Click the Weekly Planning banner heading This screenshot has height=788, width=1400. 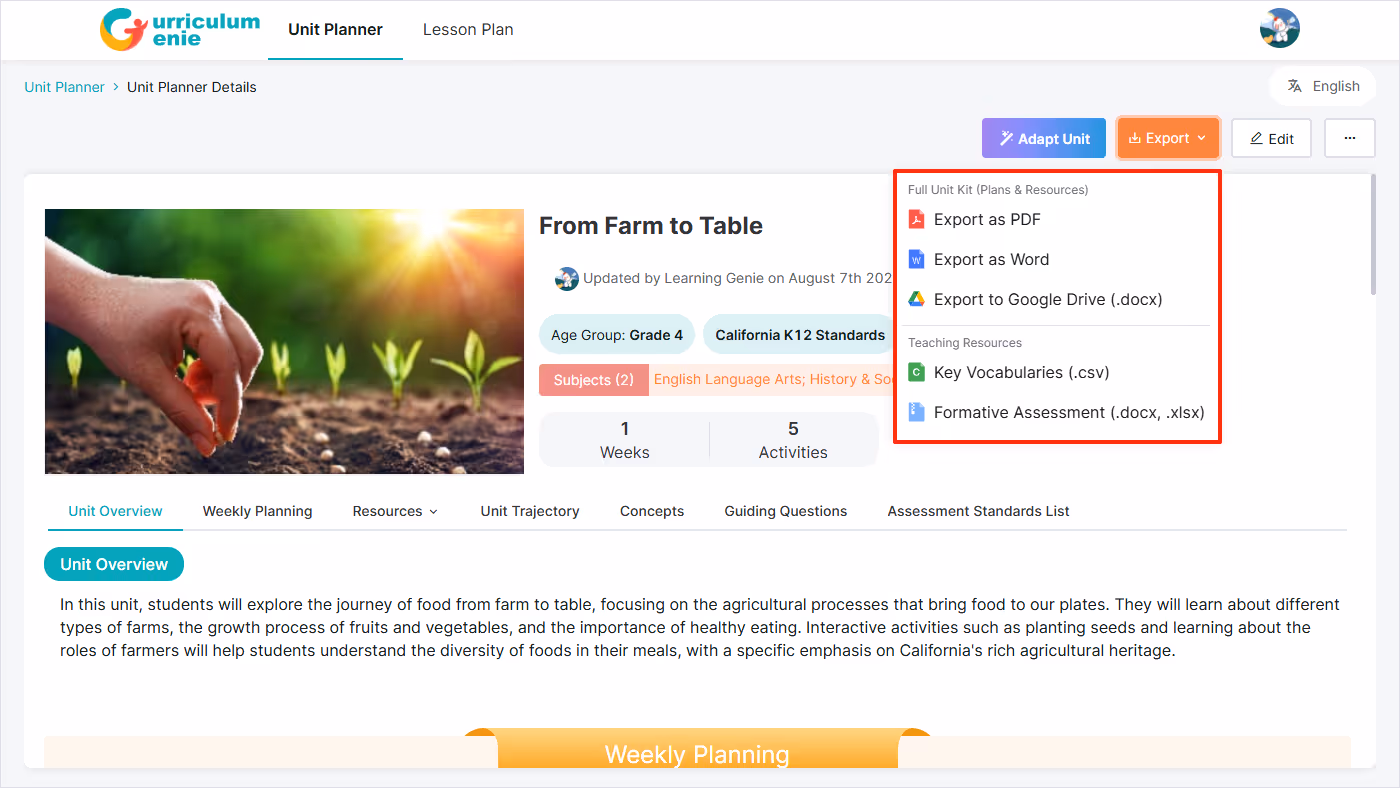pyautogui.click(x=697, y=754)
